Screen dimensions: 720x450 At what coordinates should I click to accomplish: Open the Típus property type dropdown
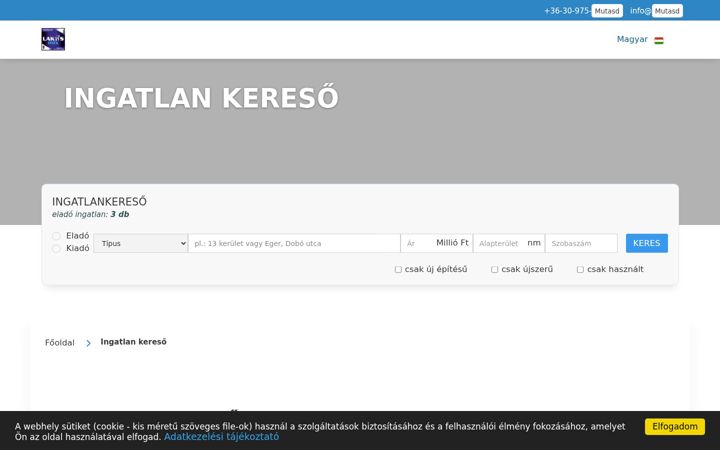point(141,243)
